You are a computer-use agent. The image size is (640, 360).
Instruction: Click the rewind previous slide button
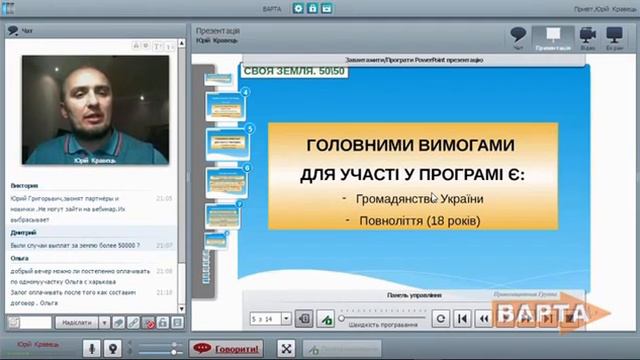click(484, 318)
